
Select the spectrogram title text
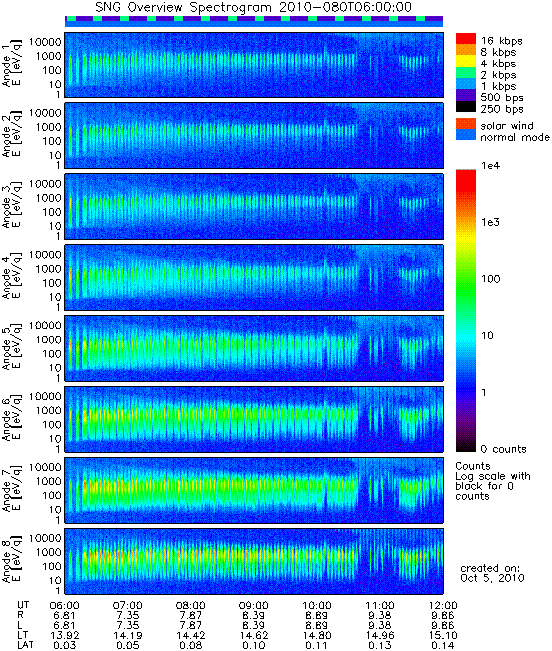click(254, 7)
